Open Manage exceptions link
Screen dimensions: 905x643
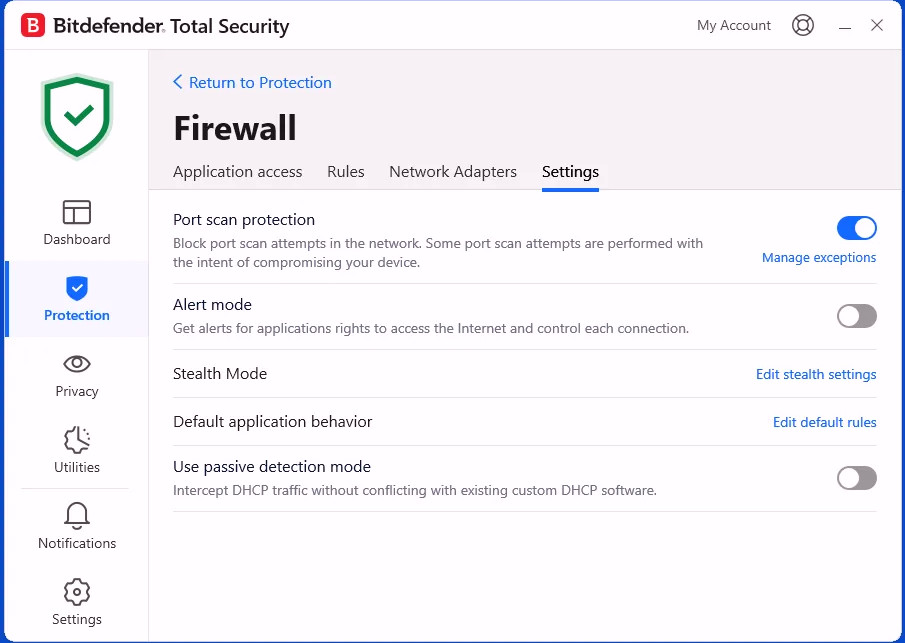click(819, 257)
